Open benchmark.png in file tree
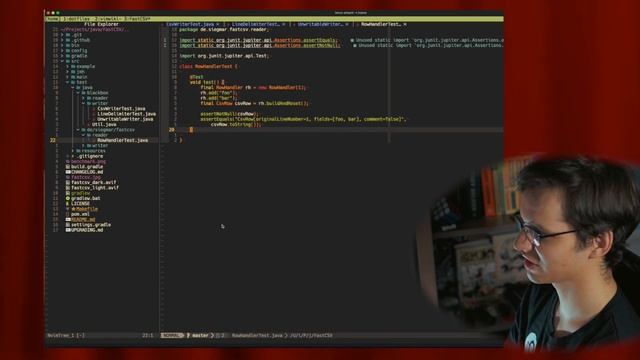This screenshot has width=640, height=360. tap(89, 162)
